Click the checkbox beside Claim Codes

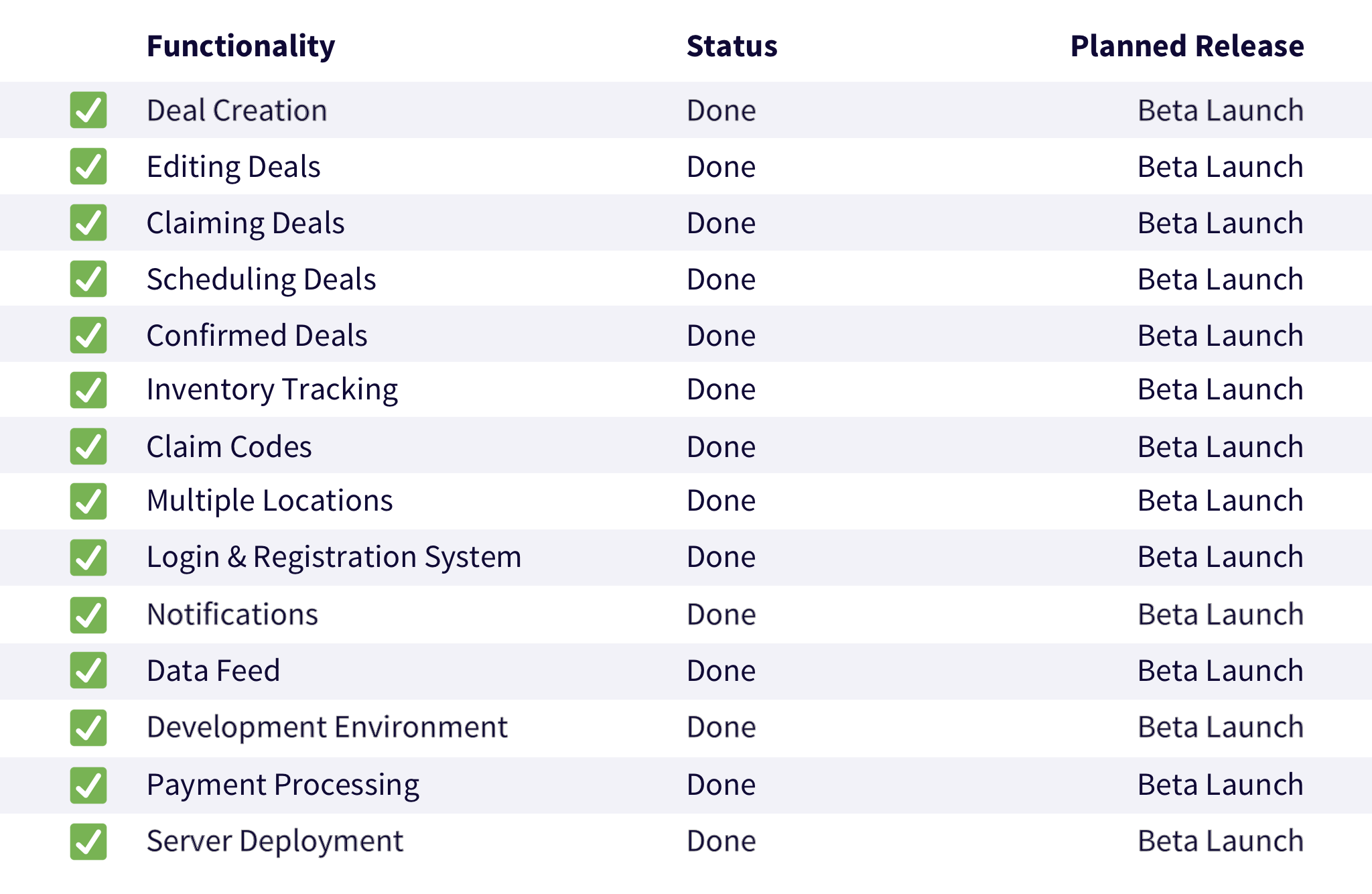coord(88,446)
